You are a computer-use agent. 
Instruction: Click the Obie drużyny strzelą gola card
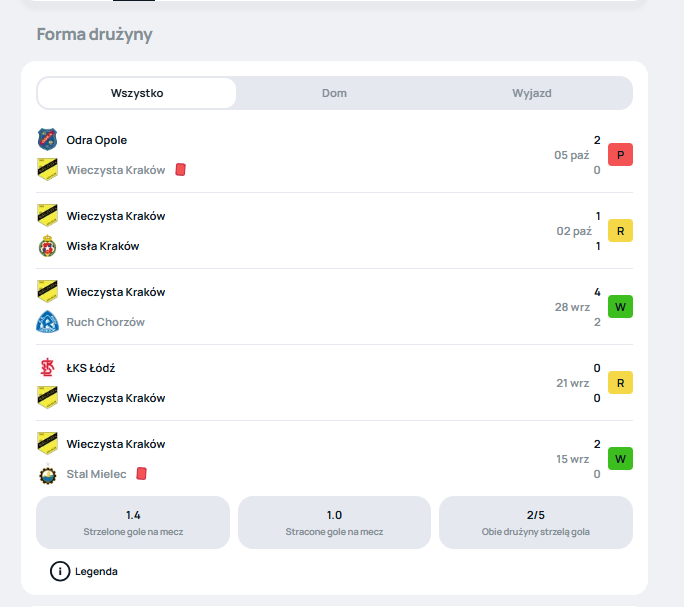click(x=536, y=522)
